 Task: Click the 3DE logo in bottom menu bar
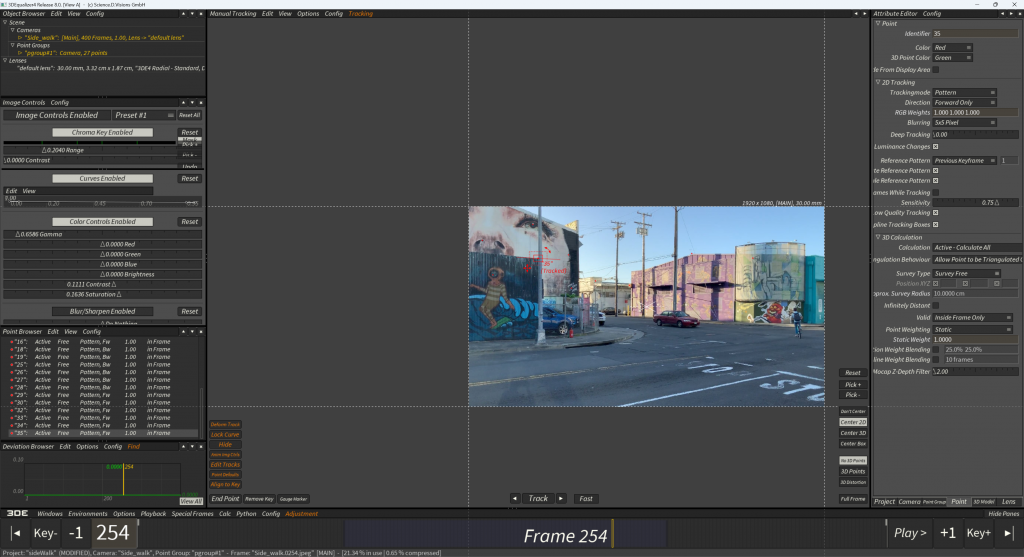pos(17,513)
